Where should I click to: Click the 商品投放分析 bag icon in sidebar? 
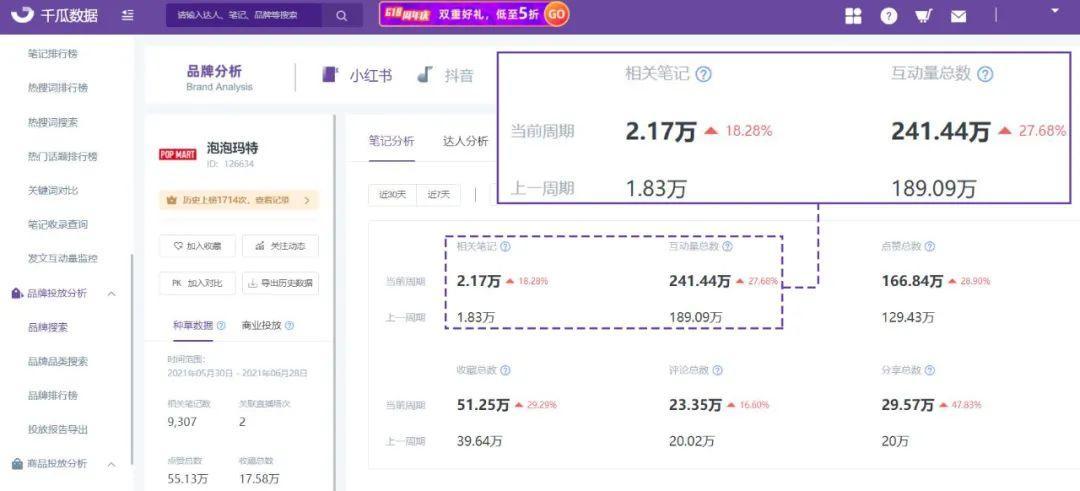pos(17,464)
